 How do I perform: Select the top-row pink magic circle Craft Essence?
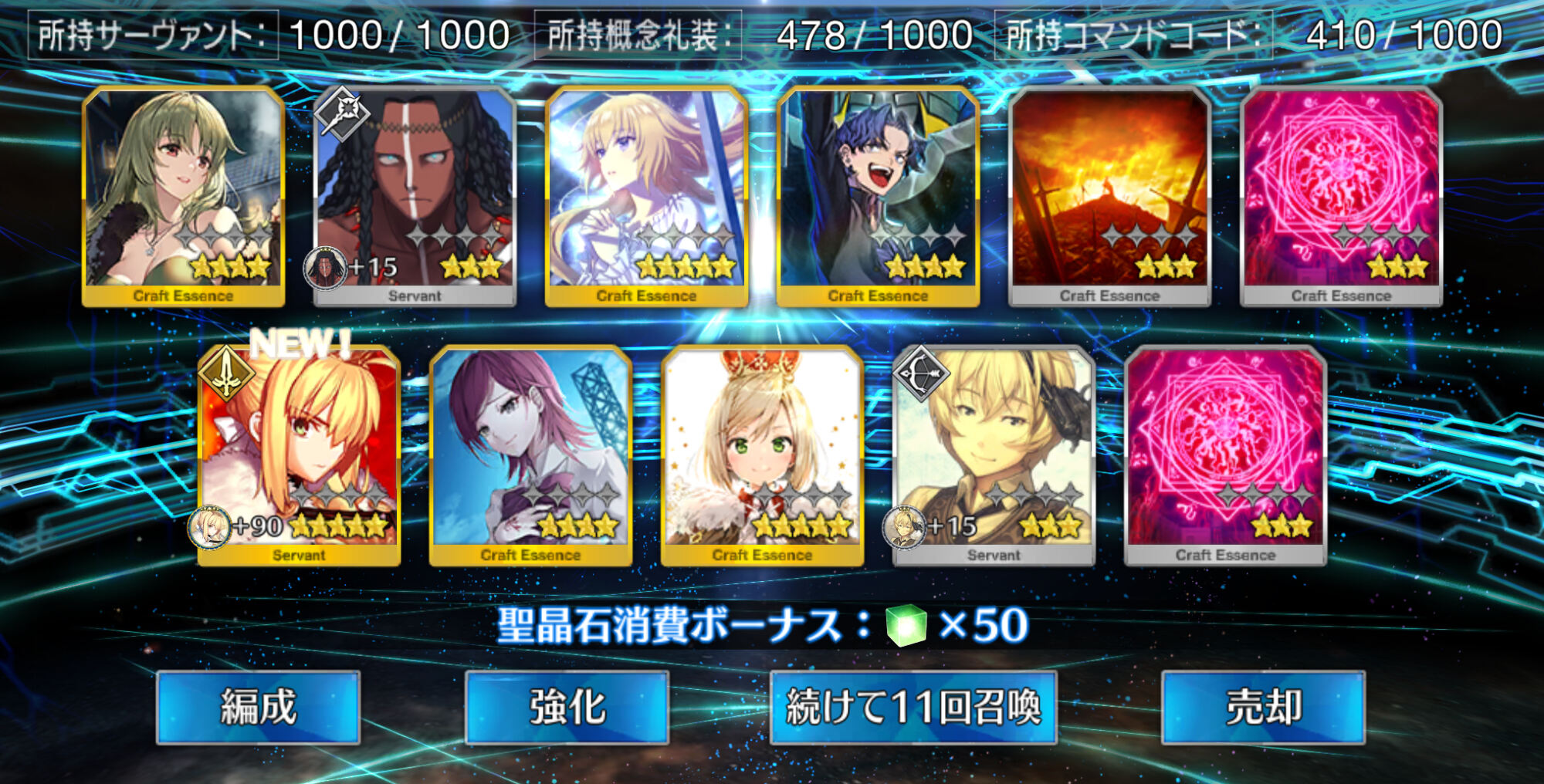[x=1342, y=197]
